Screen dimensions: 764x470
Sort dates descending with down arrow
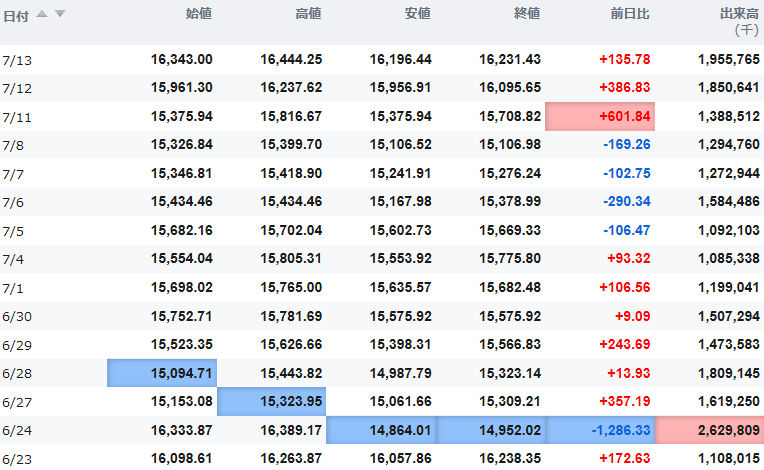click(60, 14)
